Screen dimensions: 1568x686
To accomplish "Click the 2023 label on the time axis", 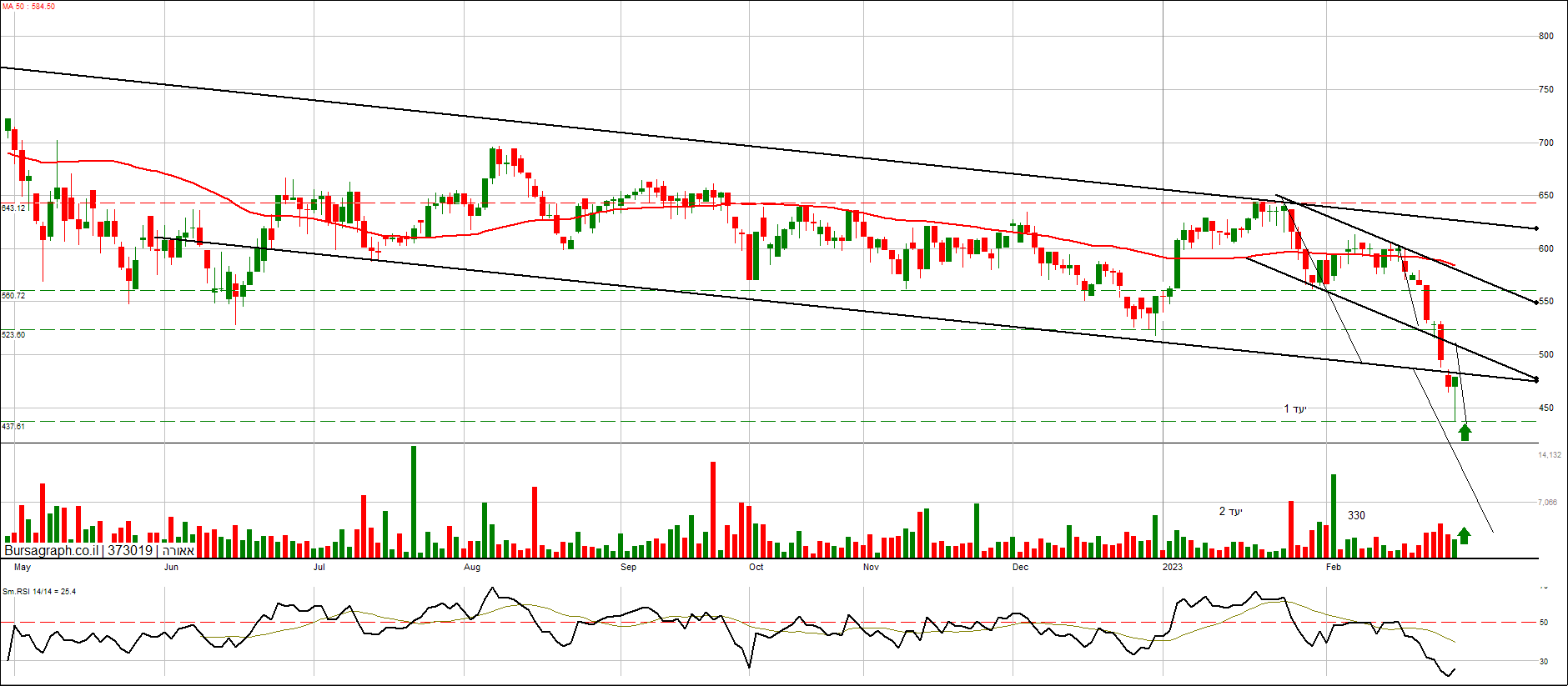I will point(1172,568).
